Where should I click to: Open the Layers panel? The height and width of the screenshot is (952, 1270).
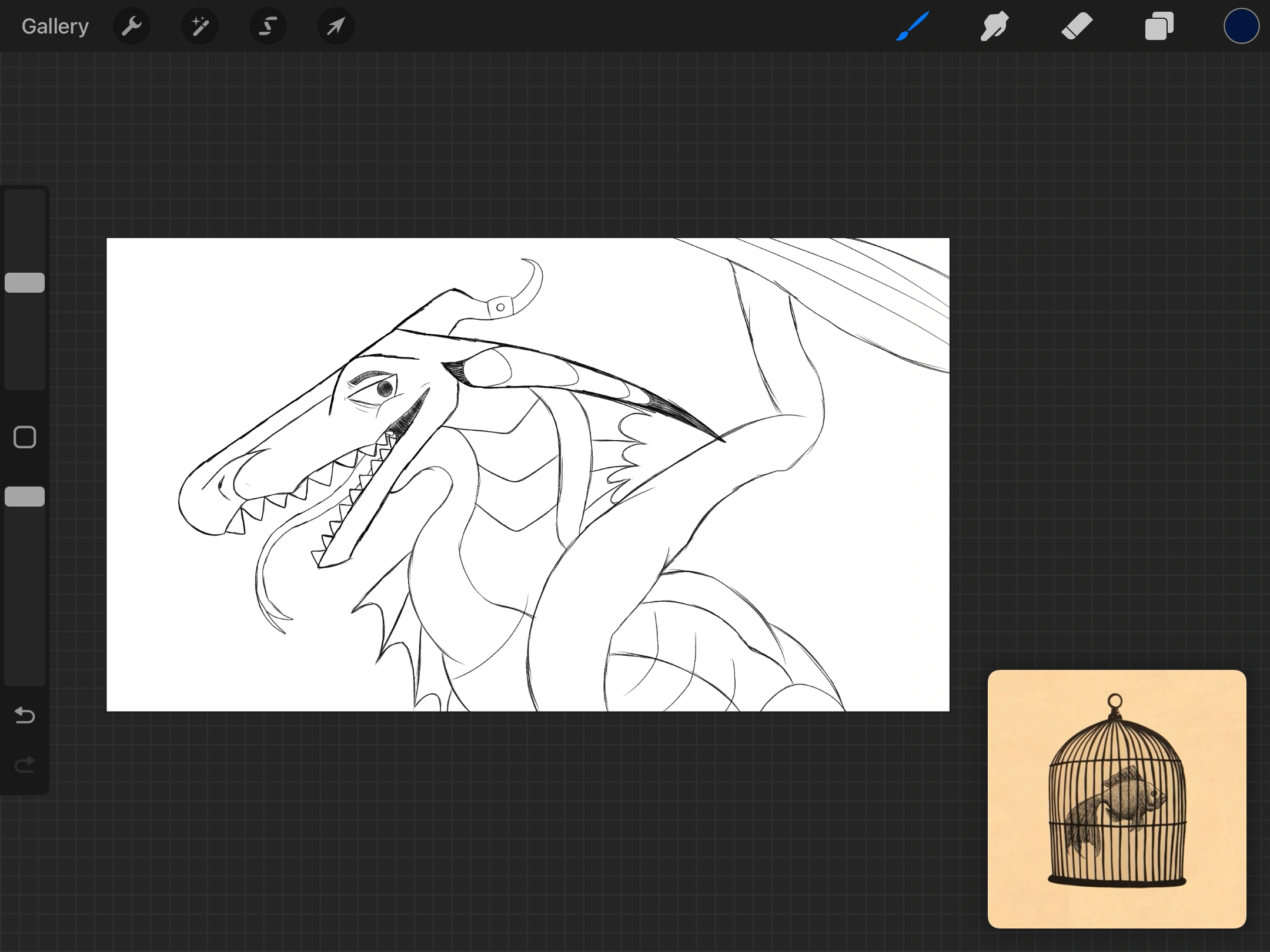(x=1158, y=26)
